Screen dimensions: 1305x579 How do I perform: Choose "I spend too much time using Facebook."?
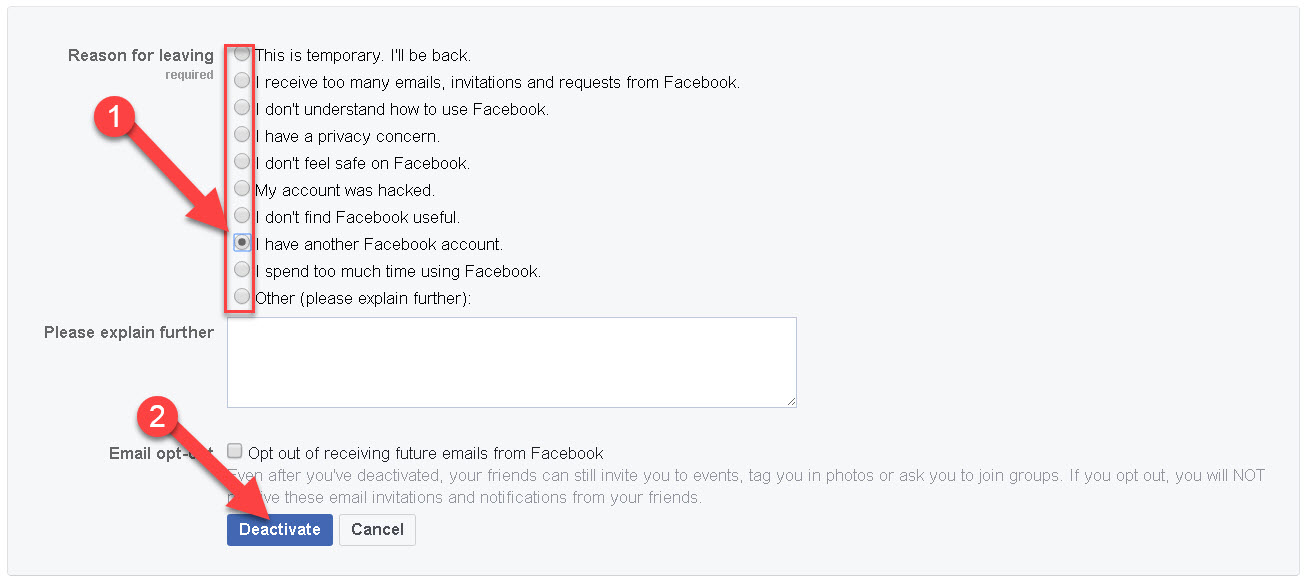[241, 269]
